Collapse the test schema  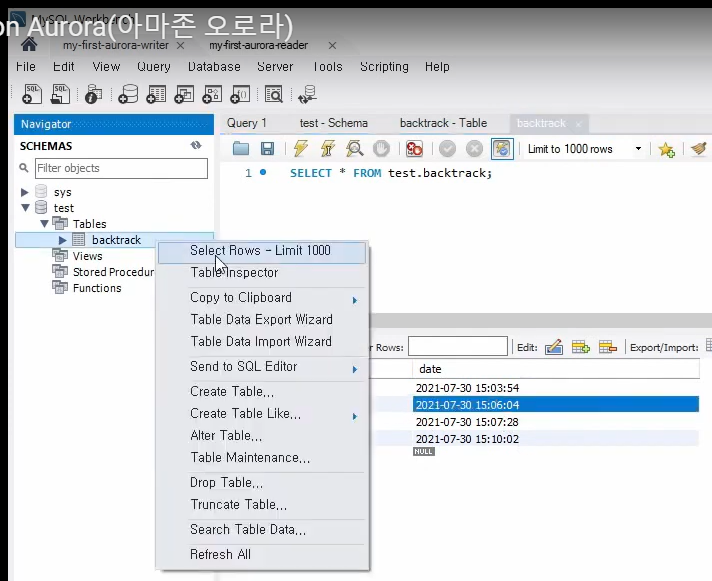click(25, 208)
